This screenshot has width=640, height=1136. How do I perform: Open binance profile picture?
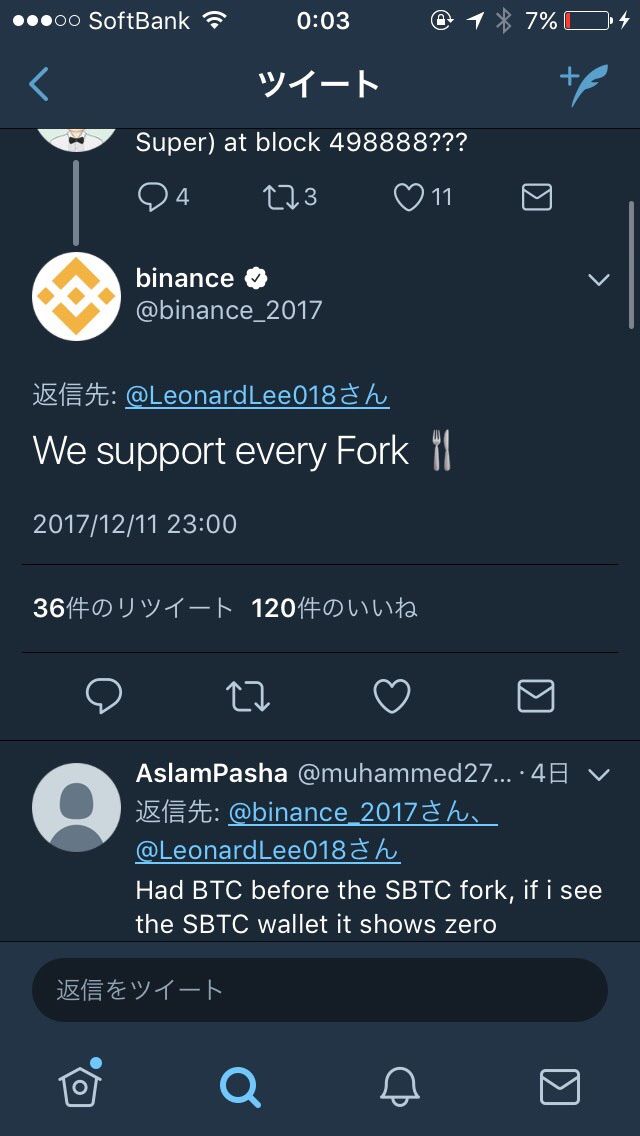76,296
